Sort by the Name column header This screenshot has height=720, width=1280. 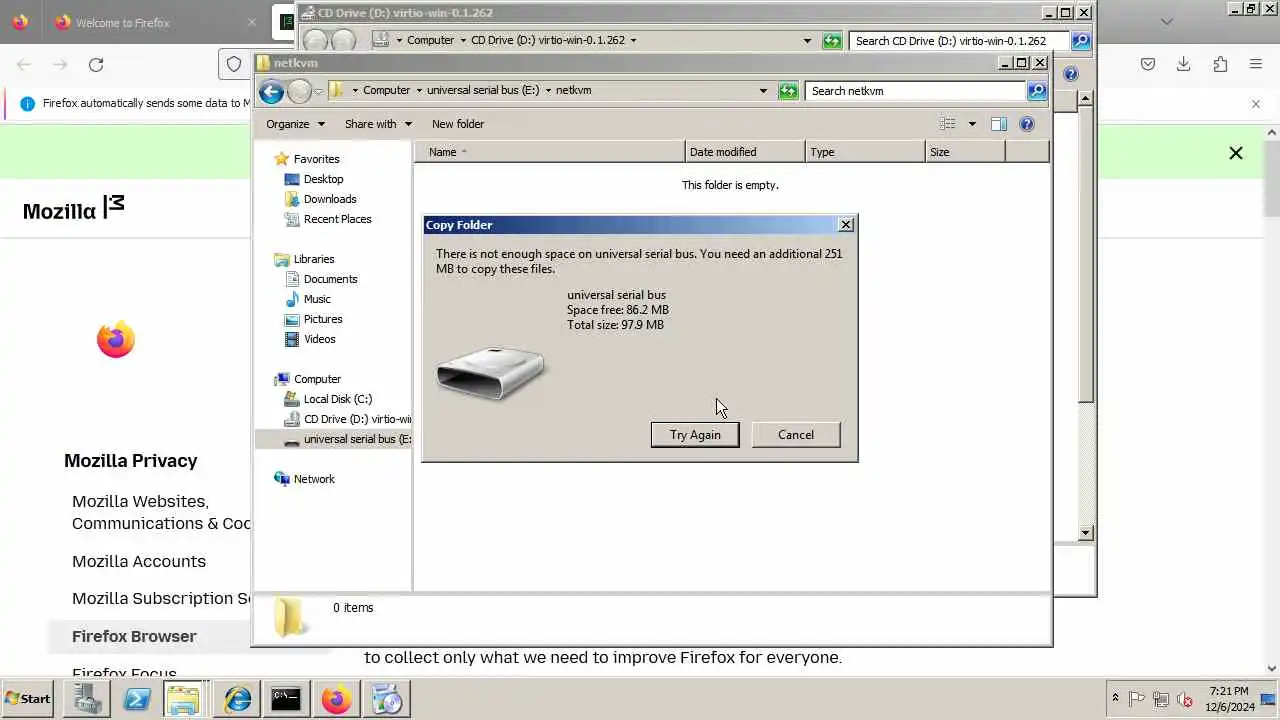(550, 152)
